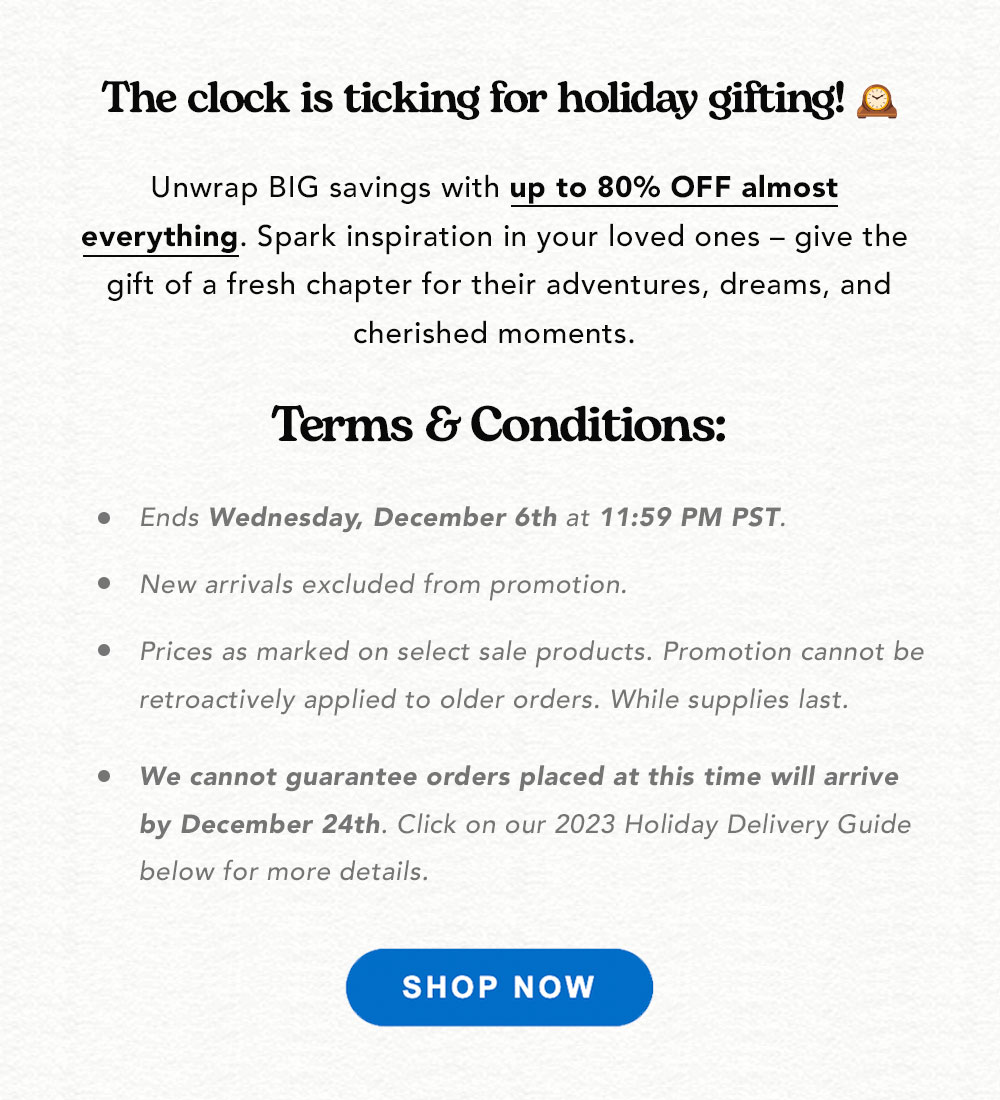Click the bullet dot beside 'We cannot guarantee'
1000x1100 pixels.
tap(105, 775)
